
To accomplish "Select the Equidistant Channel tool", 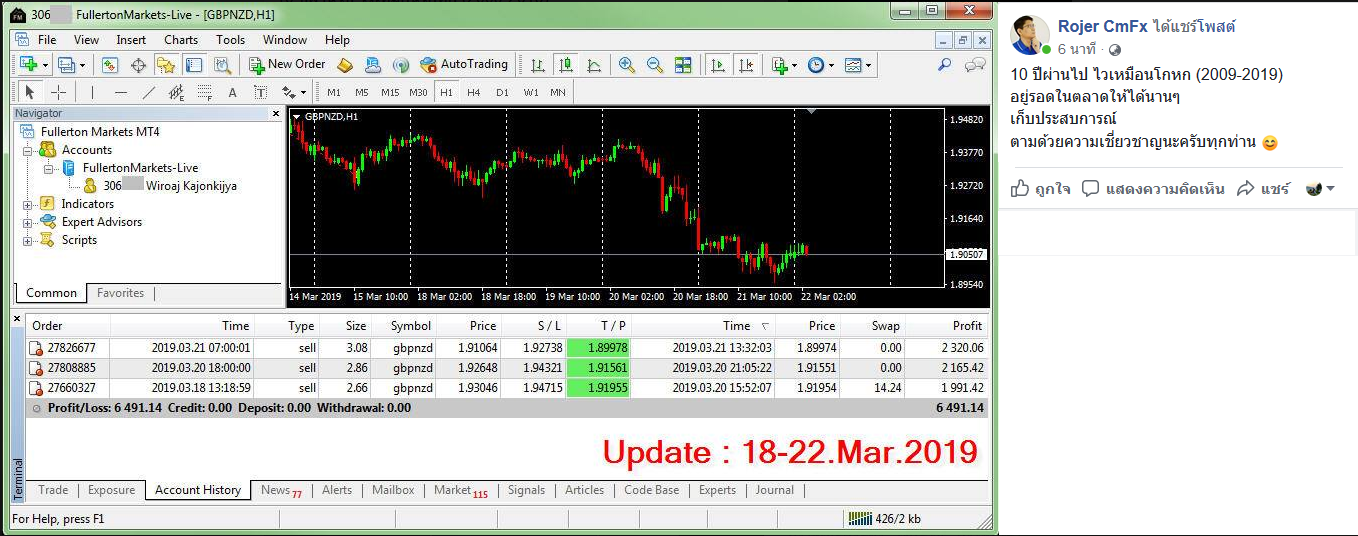I will (x=176, y=92).
